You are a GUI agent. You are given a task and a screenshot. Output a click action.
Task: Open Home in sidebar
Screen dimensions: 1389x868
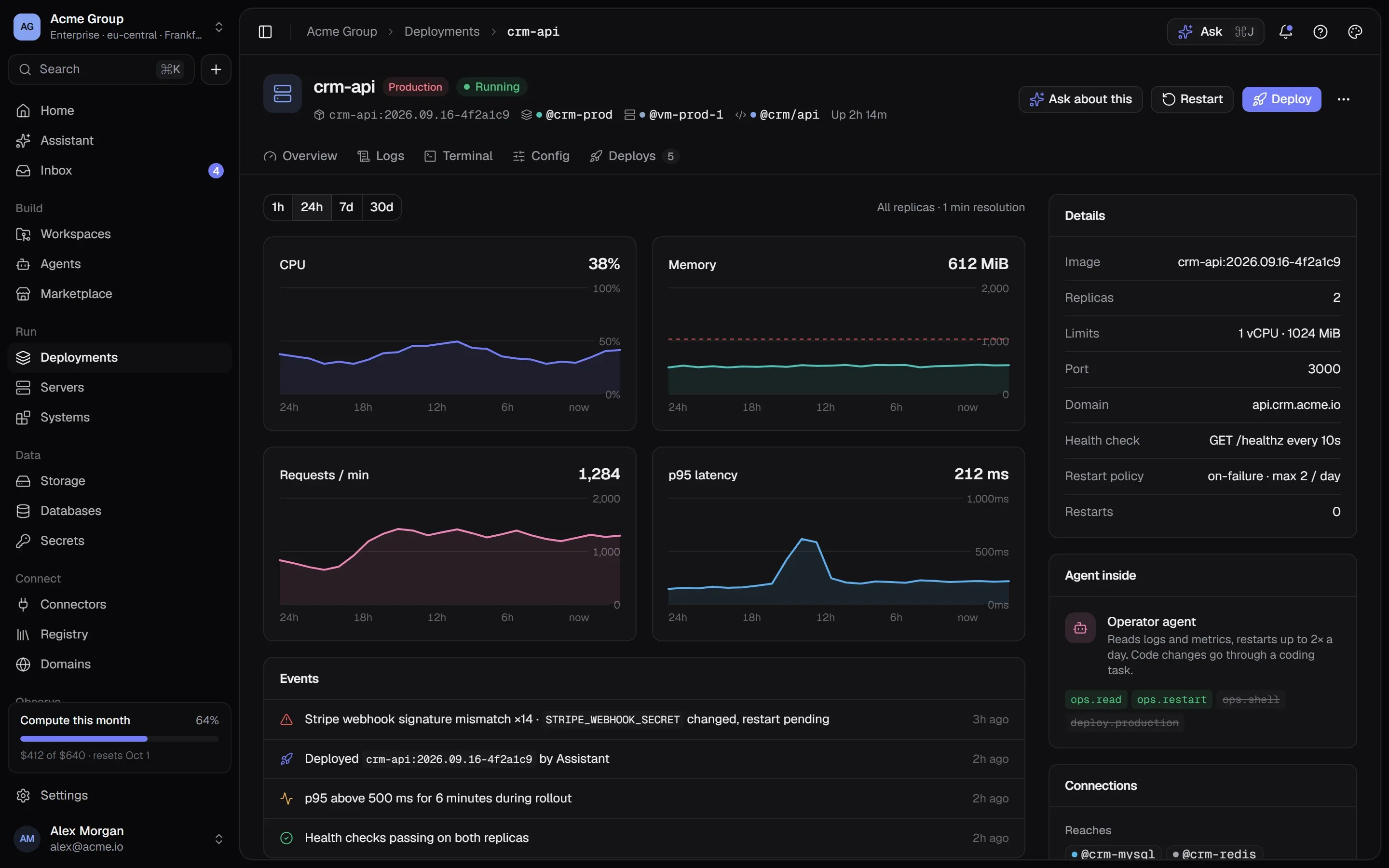pyautogui.click(x=120, y=110)
